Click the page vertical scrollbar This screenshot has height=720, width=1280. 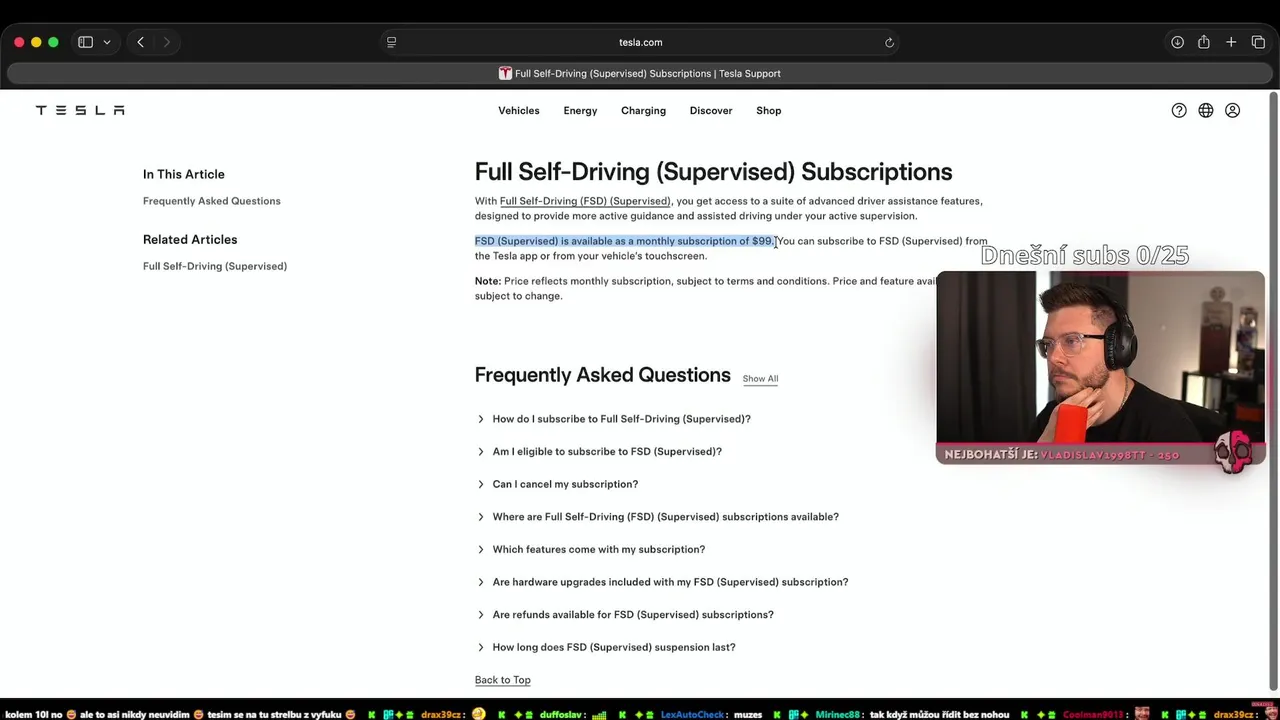1273,390
